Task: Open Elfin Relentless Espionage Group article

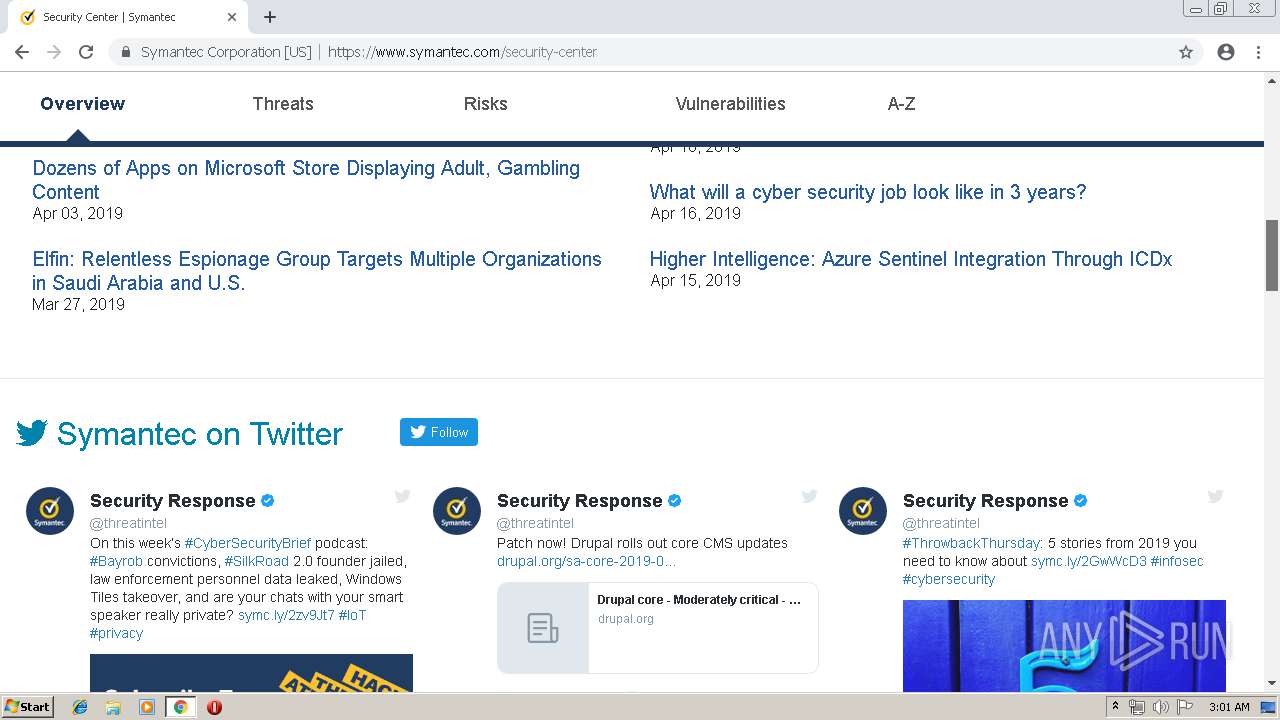Action: click(x=317, y=271)
